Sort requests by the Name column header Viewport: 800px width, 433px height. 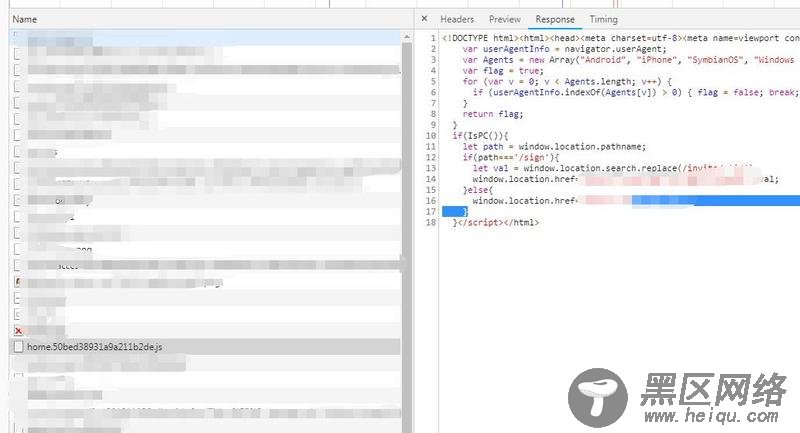tap(24, 19)
